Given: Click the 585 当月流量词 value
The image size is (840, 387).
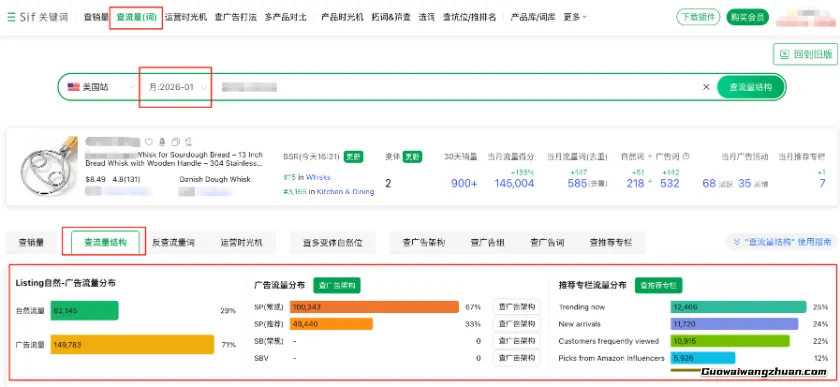Looking at the screenshot, I should (578, 183).
